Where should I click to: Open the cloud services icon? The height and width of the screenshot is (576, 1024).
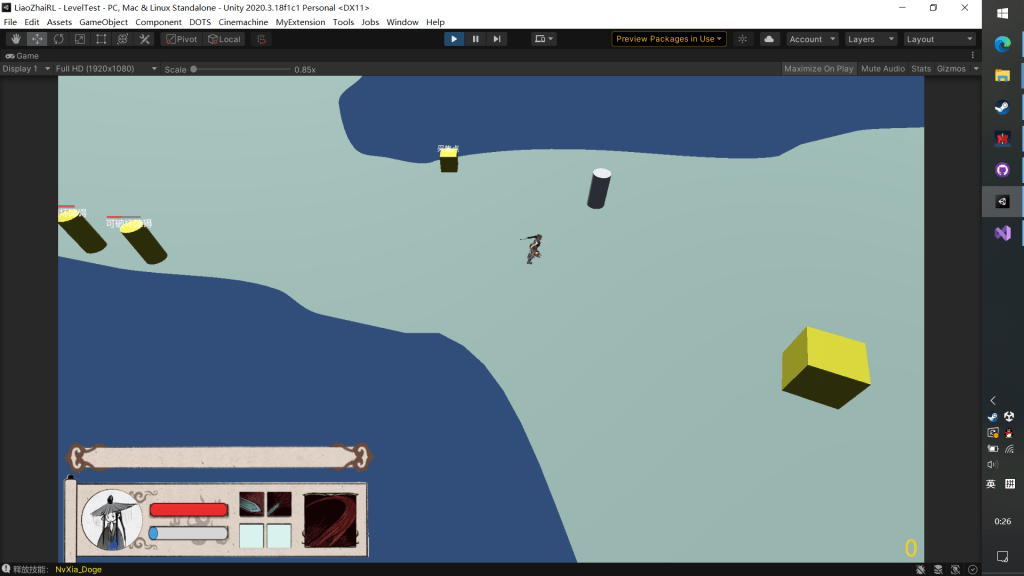(769, 39)
